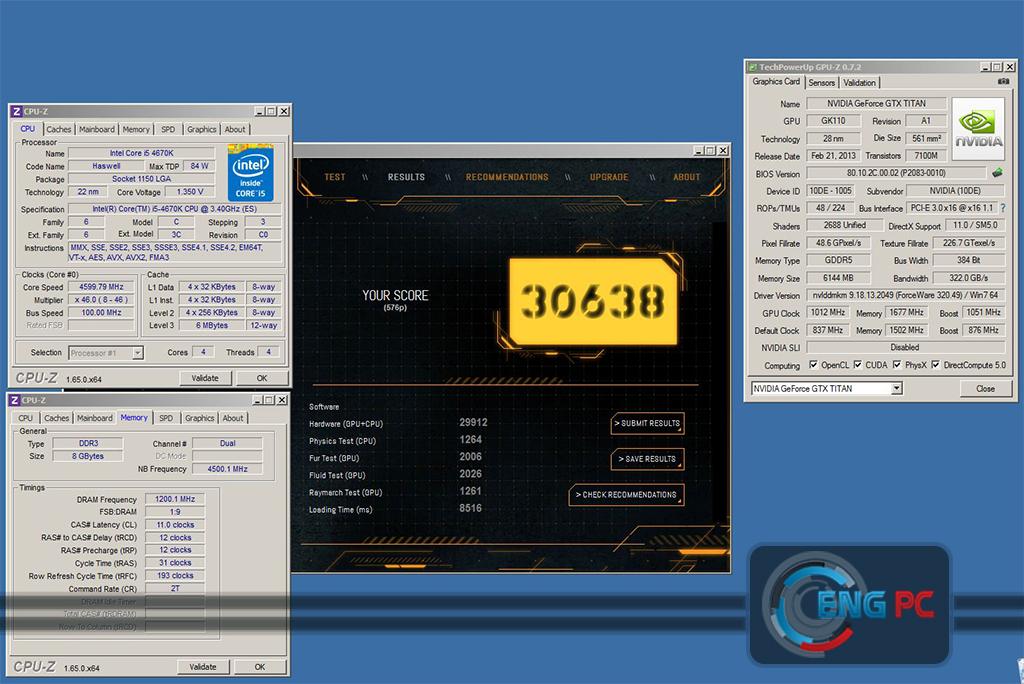Click the NB Frequency 4500.1 MHz value

pos(227,468)
